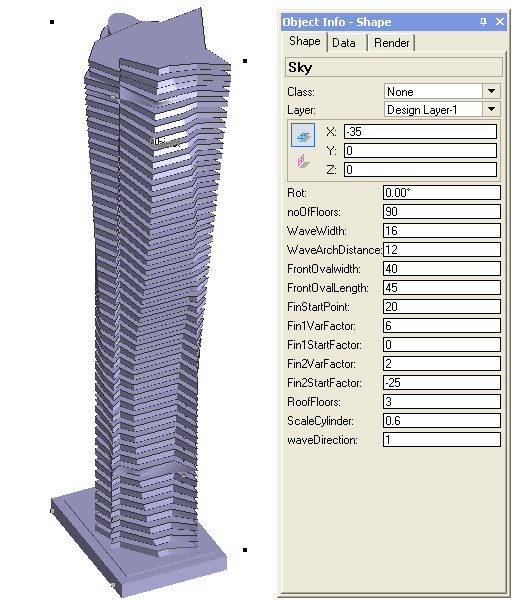Close the Object Info palette
This screenshot has width=524, height=602.
pos(500,22)
